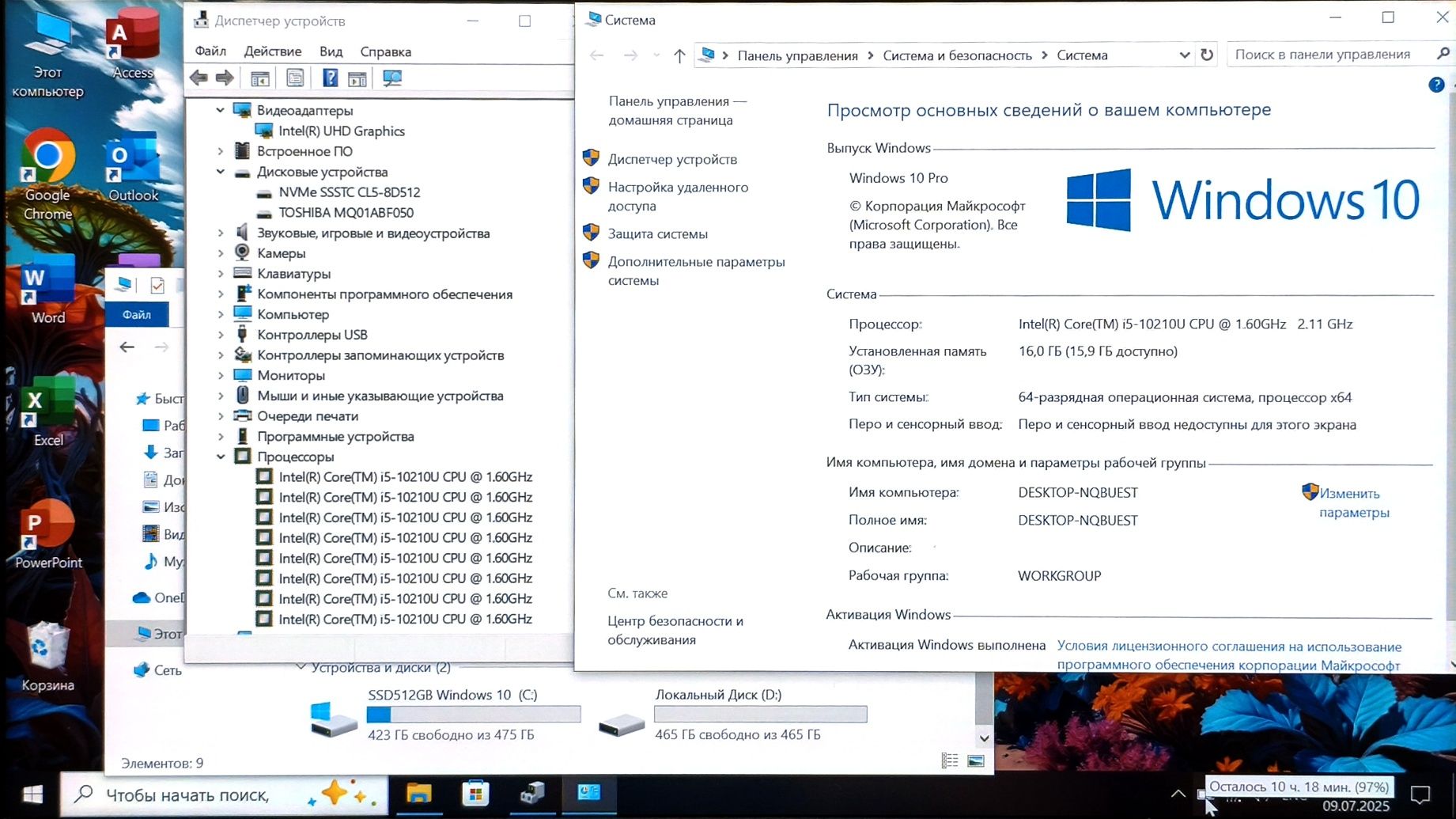Collapse the Дисковые устройства node
This screenshot has width=1456, height=819.
[x=221, y=172]
